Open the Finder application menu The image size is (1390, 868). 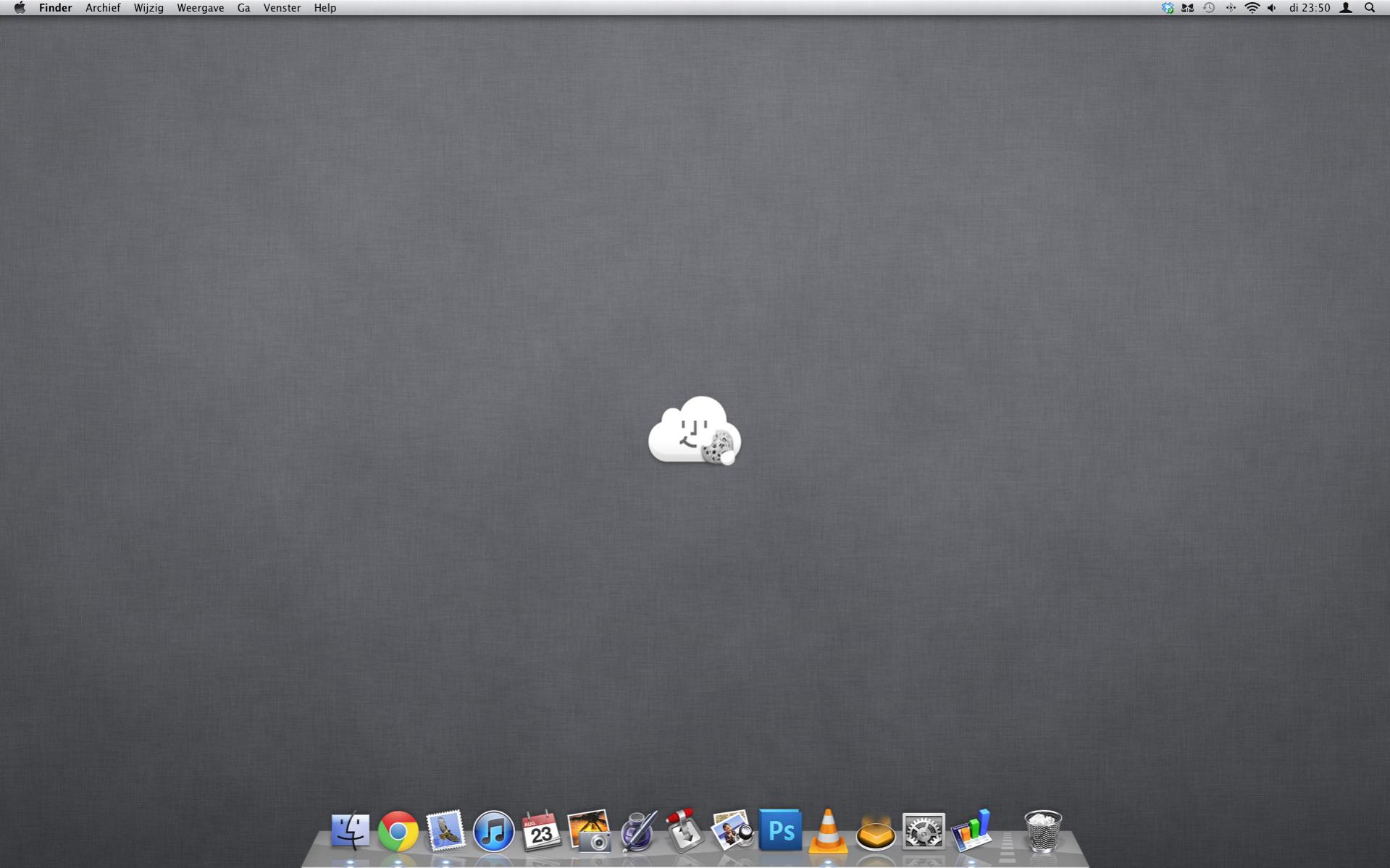click(55, 8)
